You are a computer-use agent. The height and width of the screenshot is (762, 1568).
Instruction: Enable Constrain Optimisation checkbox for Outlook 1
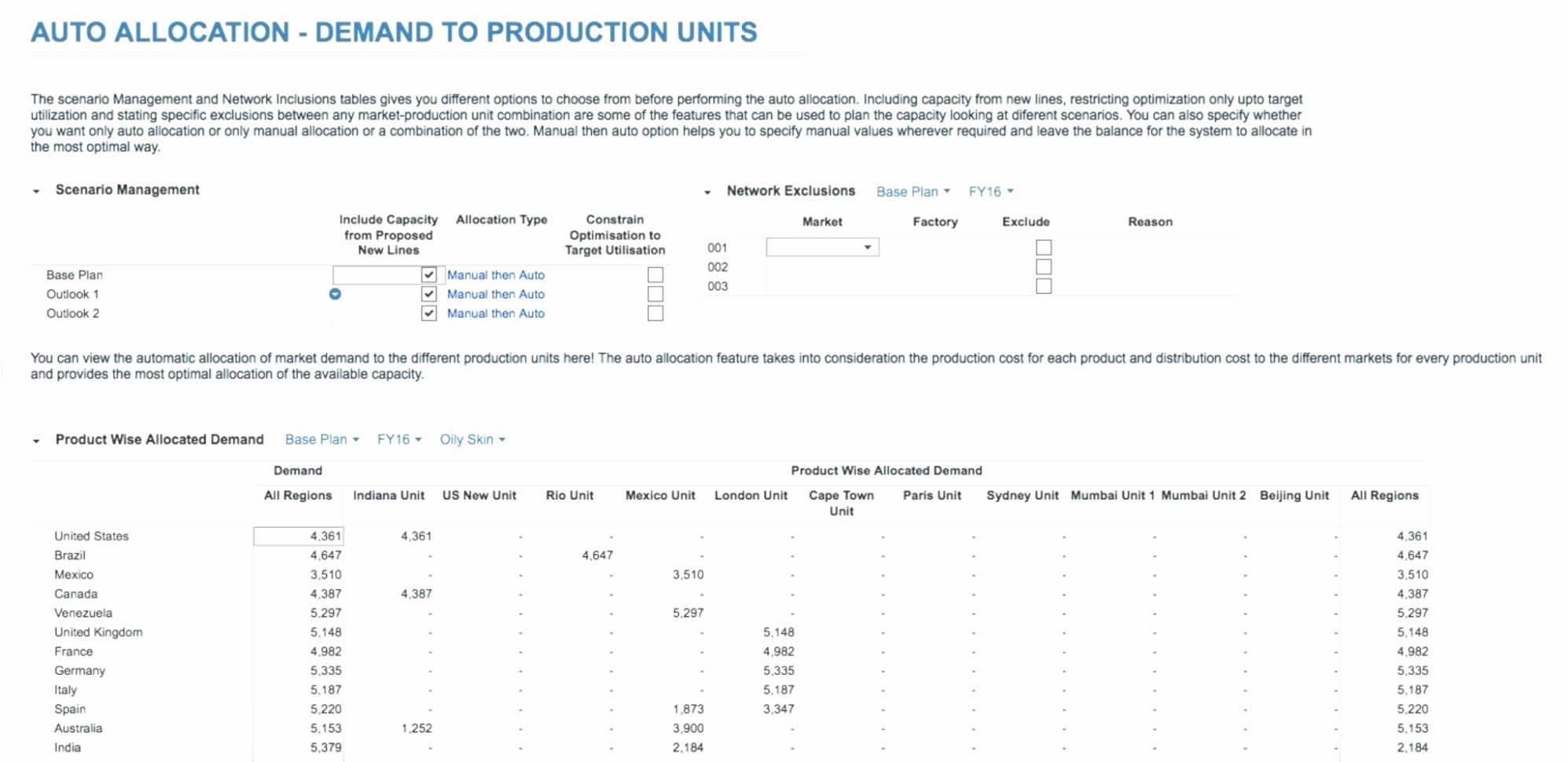(655, 294)
